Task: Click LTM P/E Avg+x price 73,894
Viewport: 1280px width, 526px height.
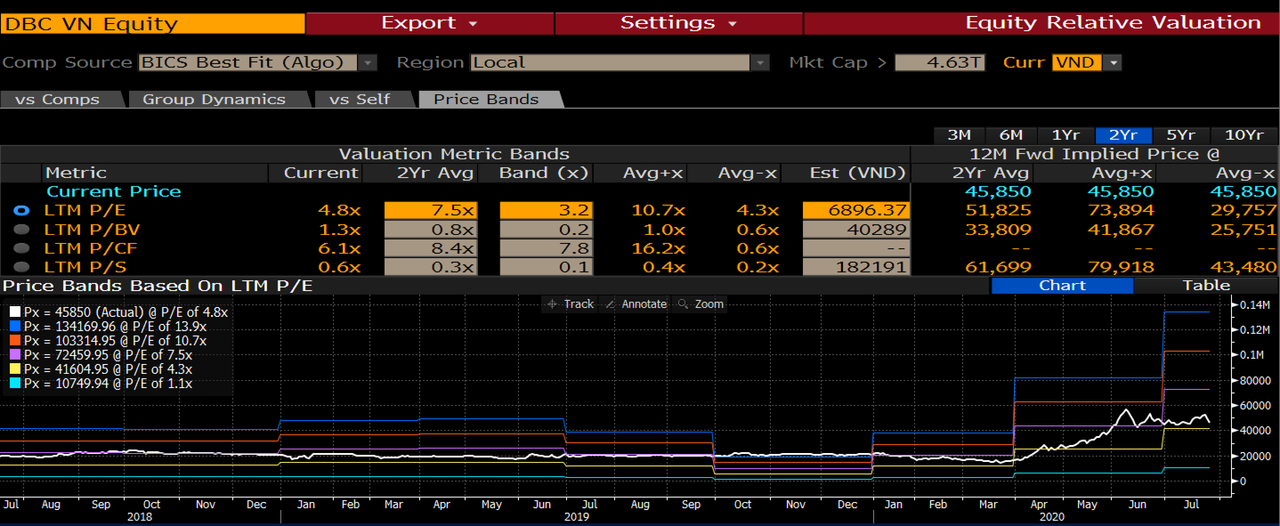Action: click(x=1121, y=211)
